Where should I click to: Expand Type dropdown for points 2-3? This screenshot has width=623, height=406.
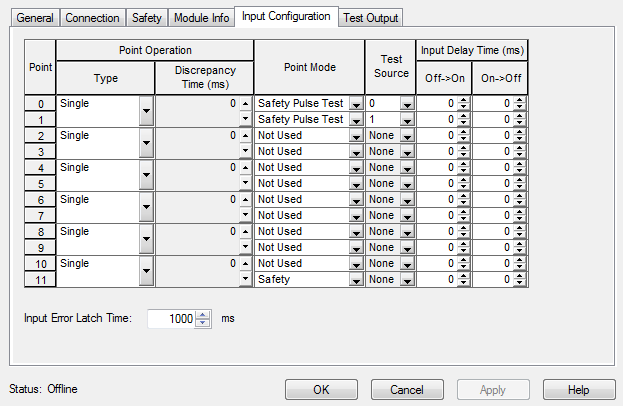[x=147, y=144]
